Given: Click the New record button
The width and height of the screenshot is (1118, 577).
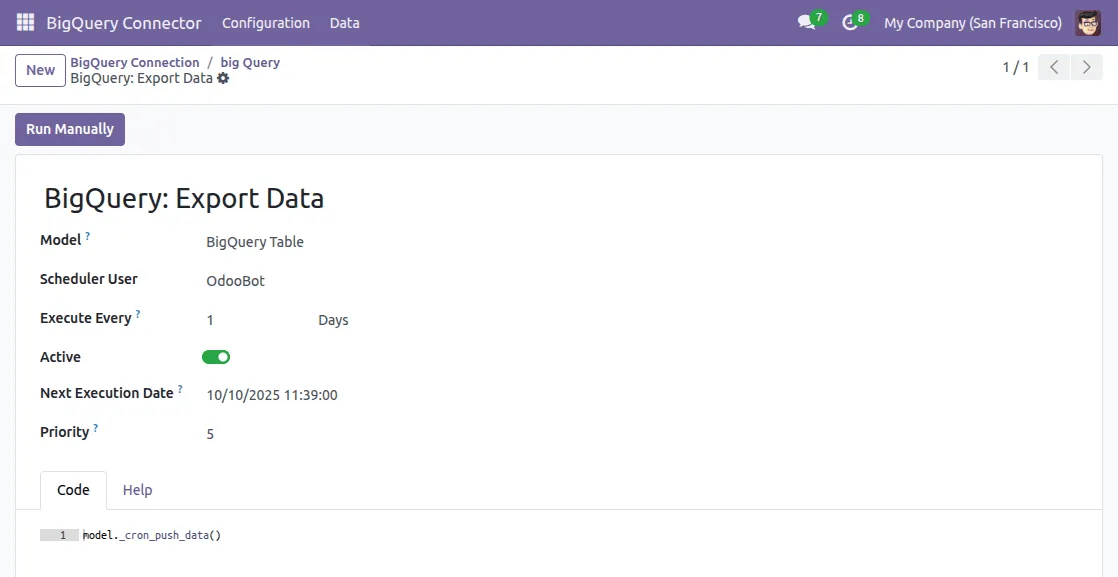Looking at the screenshot, I should 40,70.
